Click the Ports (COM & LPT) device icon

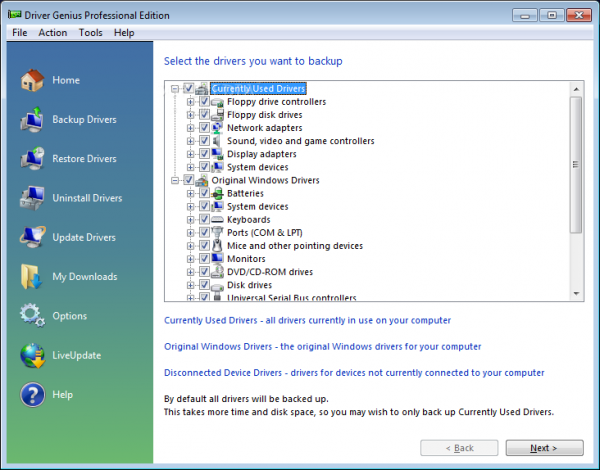click(217, 232)
